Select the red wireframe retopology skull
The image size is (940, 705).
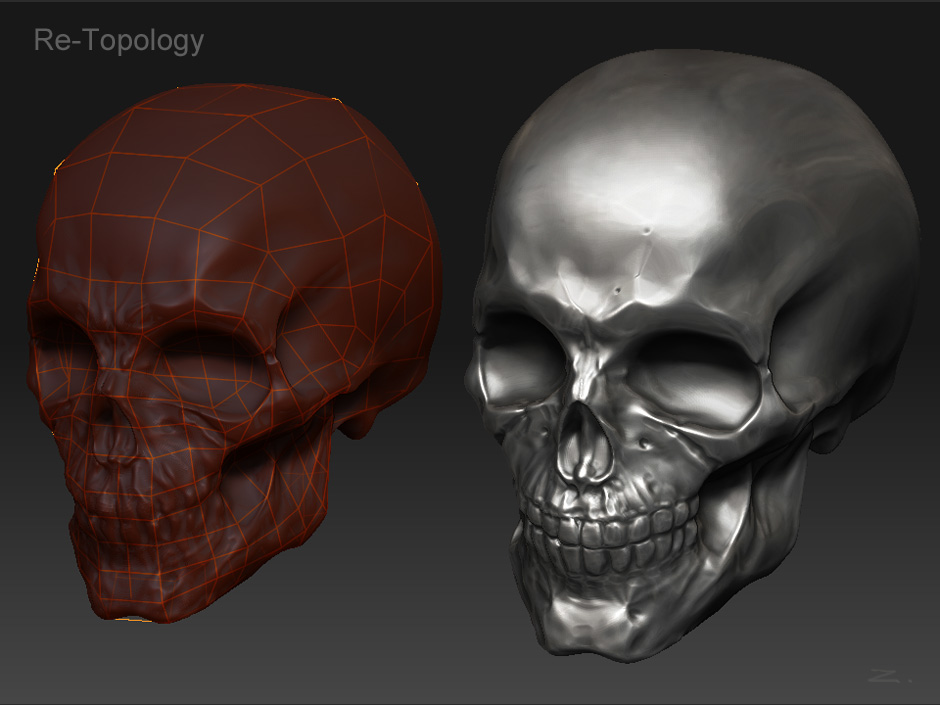point(234,354)
